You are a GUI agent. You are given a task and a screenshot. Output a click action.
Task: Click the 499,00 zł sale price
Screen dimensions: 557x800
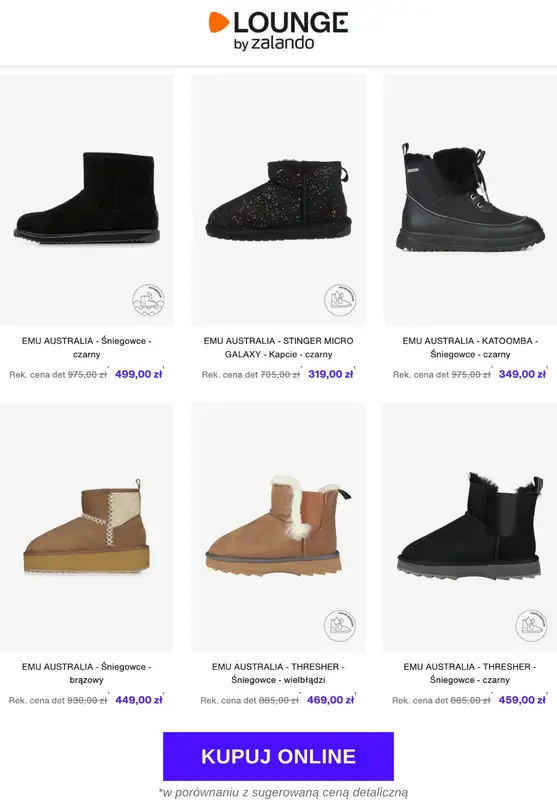point(139,374)
